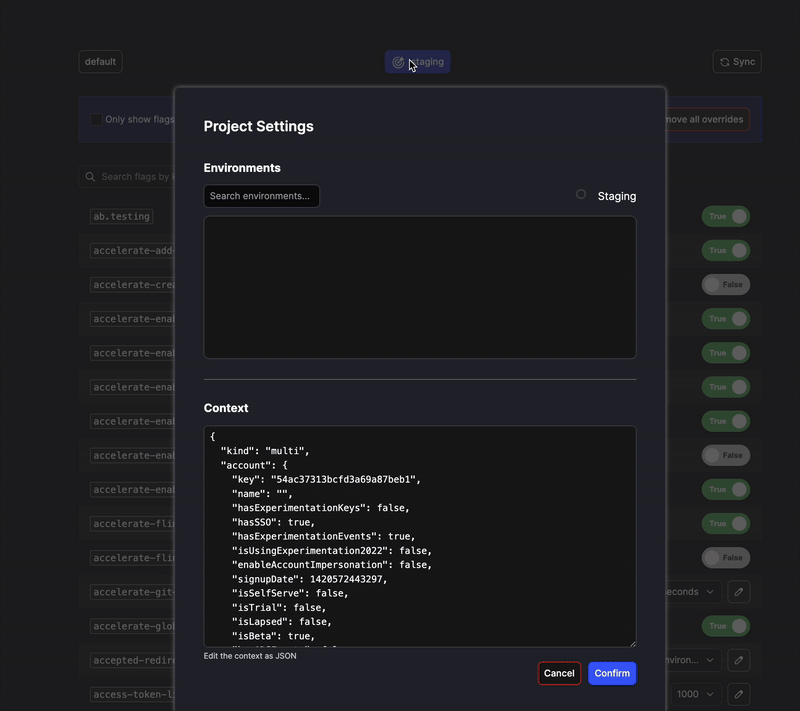Toggle the accelerate-cre flag False switch
This screenshot has height=711, width=800.
726,285
